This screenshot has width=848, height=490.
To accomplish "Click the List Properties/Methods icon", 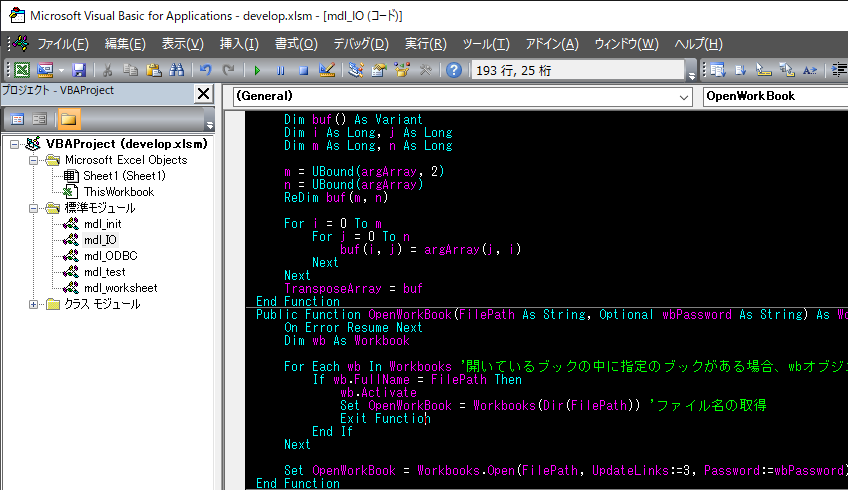I will point(718,70).
